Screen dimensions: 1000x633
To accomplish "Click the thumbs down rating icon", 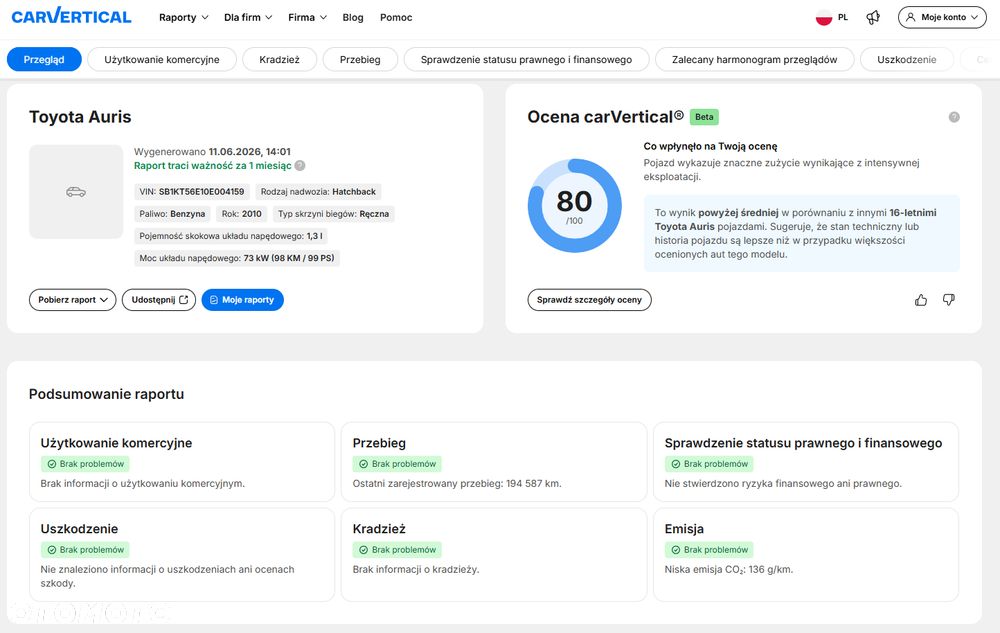I will [x=949, y=300].
